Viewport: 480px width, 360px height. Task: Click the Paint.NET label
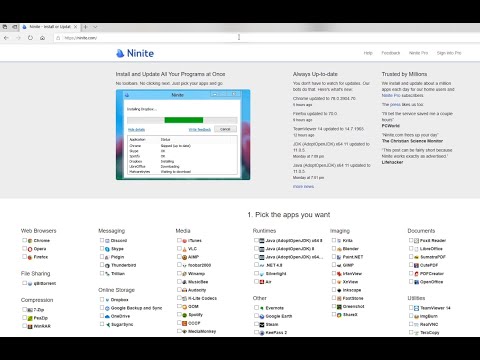point(353,257)
